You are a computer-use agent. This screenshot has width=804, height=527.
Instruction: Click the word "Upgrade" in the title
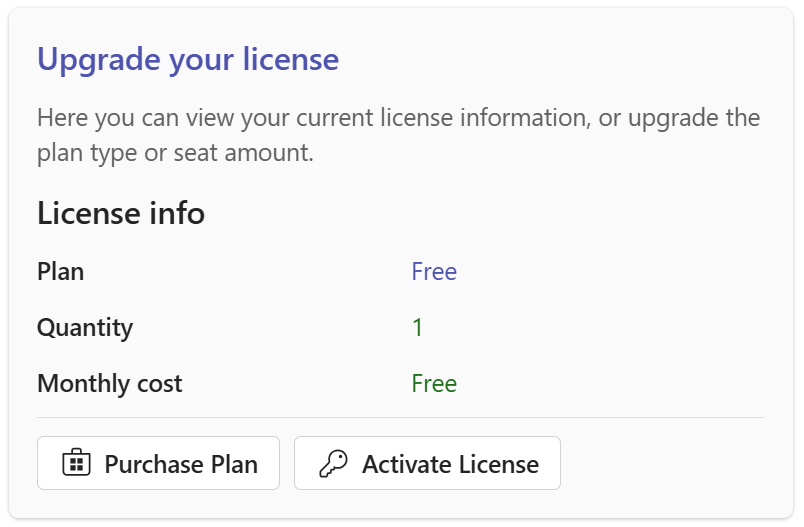[98, 60]
